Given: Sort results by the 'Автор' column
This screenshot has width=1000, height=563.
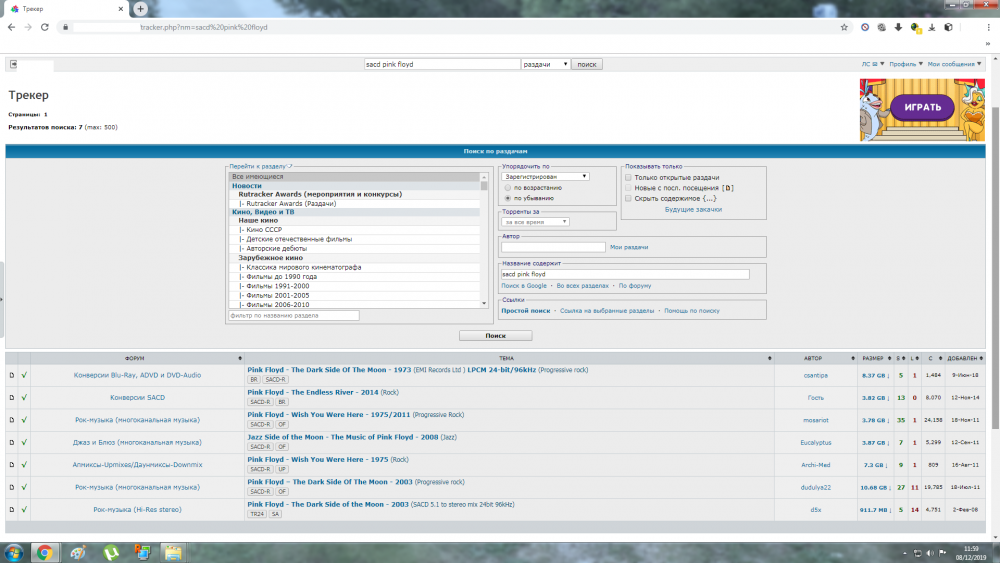Looking at the screenshot, I should [x=815, y=358].
